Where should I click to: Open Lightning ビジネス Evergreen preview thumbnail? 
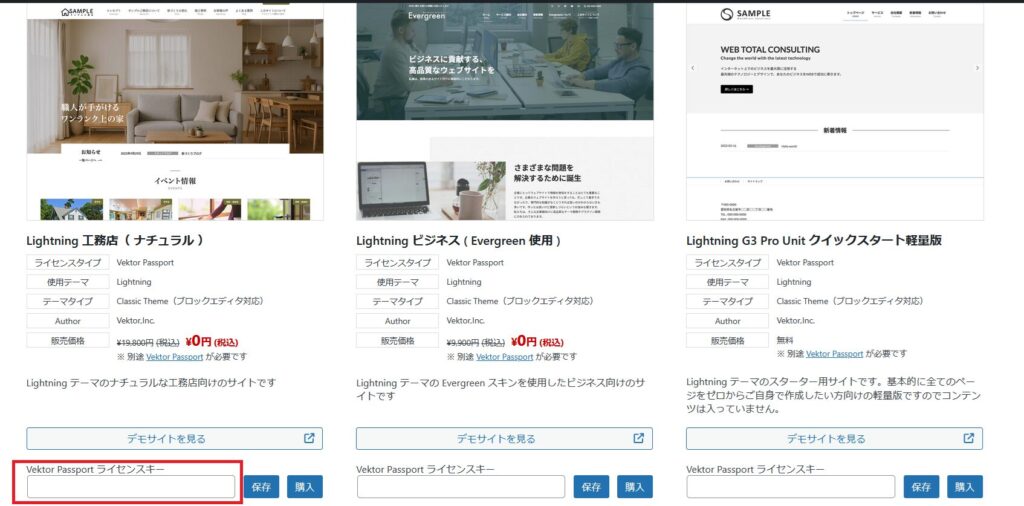(x=505, y=112)
